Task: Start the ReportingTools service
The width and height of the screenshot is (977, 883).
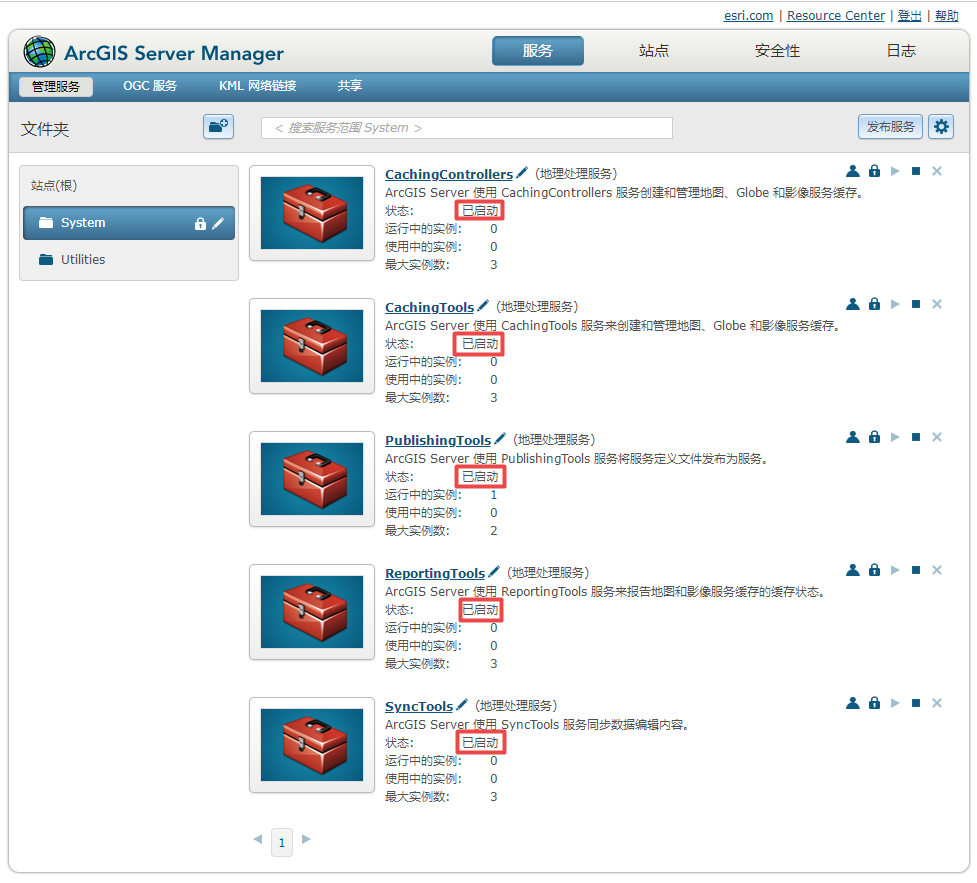Action: pyautogui.click(x=895, y=570)
